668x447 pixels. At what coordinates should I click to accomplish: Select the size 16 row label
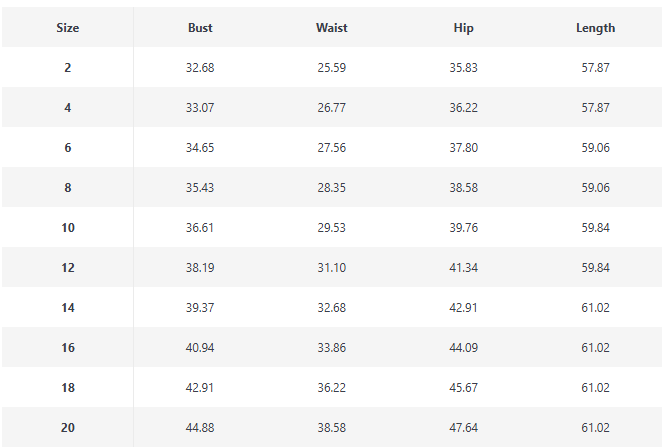[68, 348]
